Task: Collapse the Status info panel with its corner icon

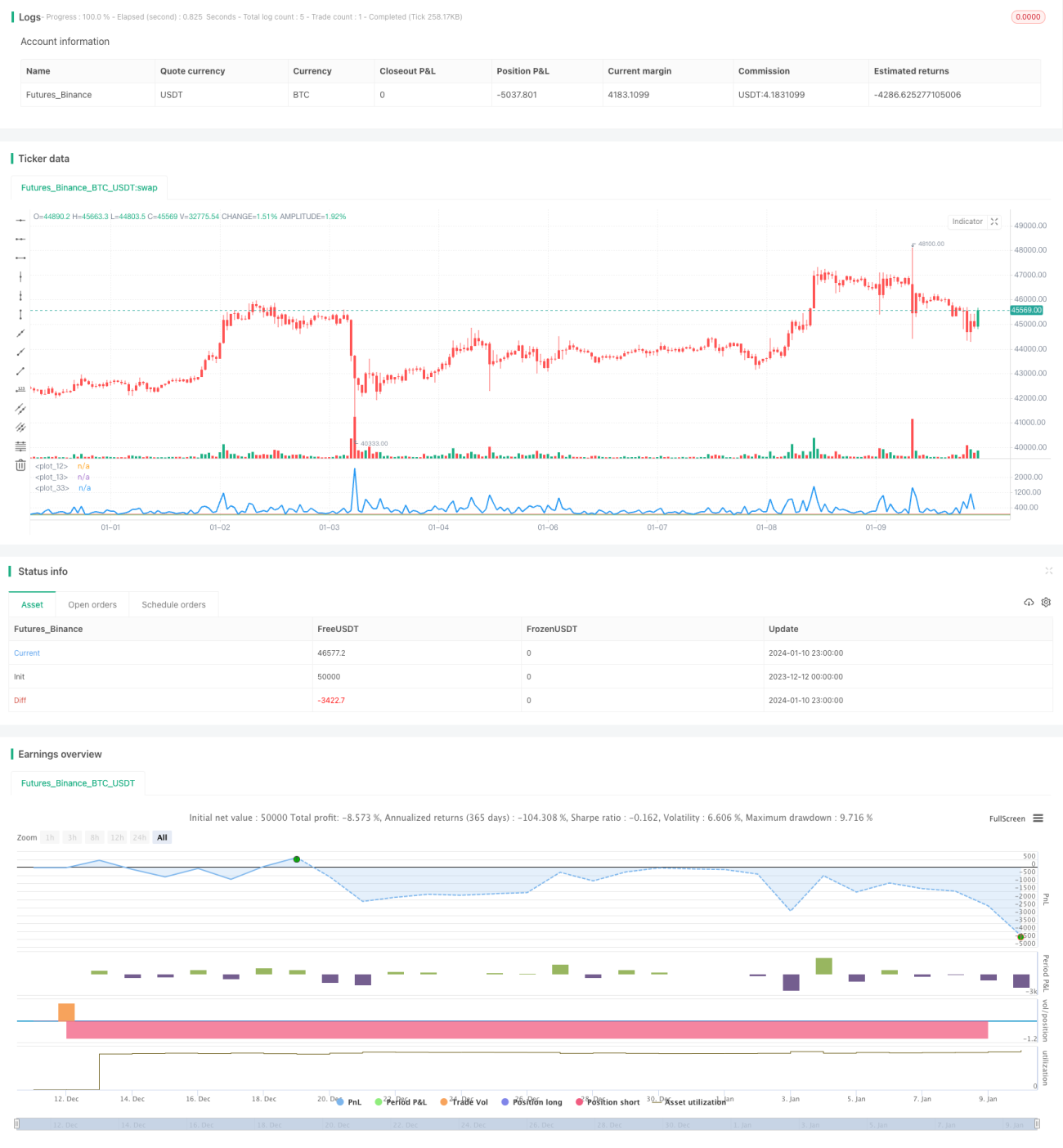Action: coord(1048,571)
